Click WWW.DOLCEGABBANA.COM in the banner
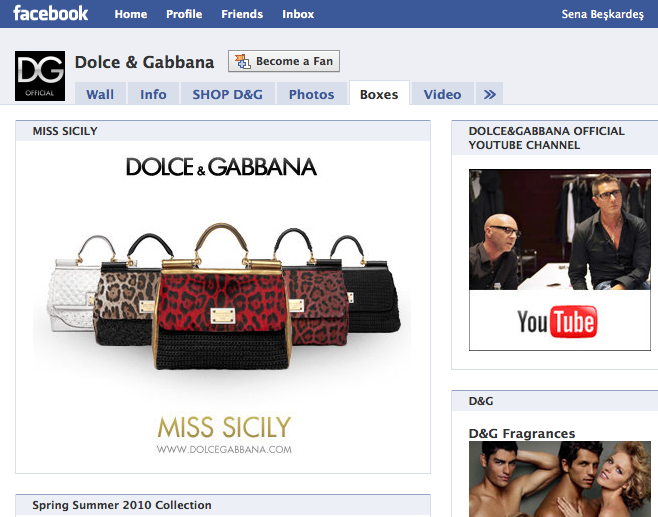658x517 pixels. coord(224,449)
